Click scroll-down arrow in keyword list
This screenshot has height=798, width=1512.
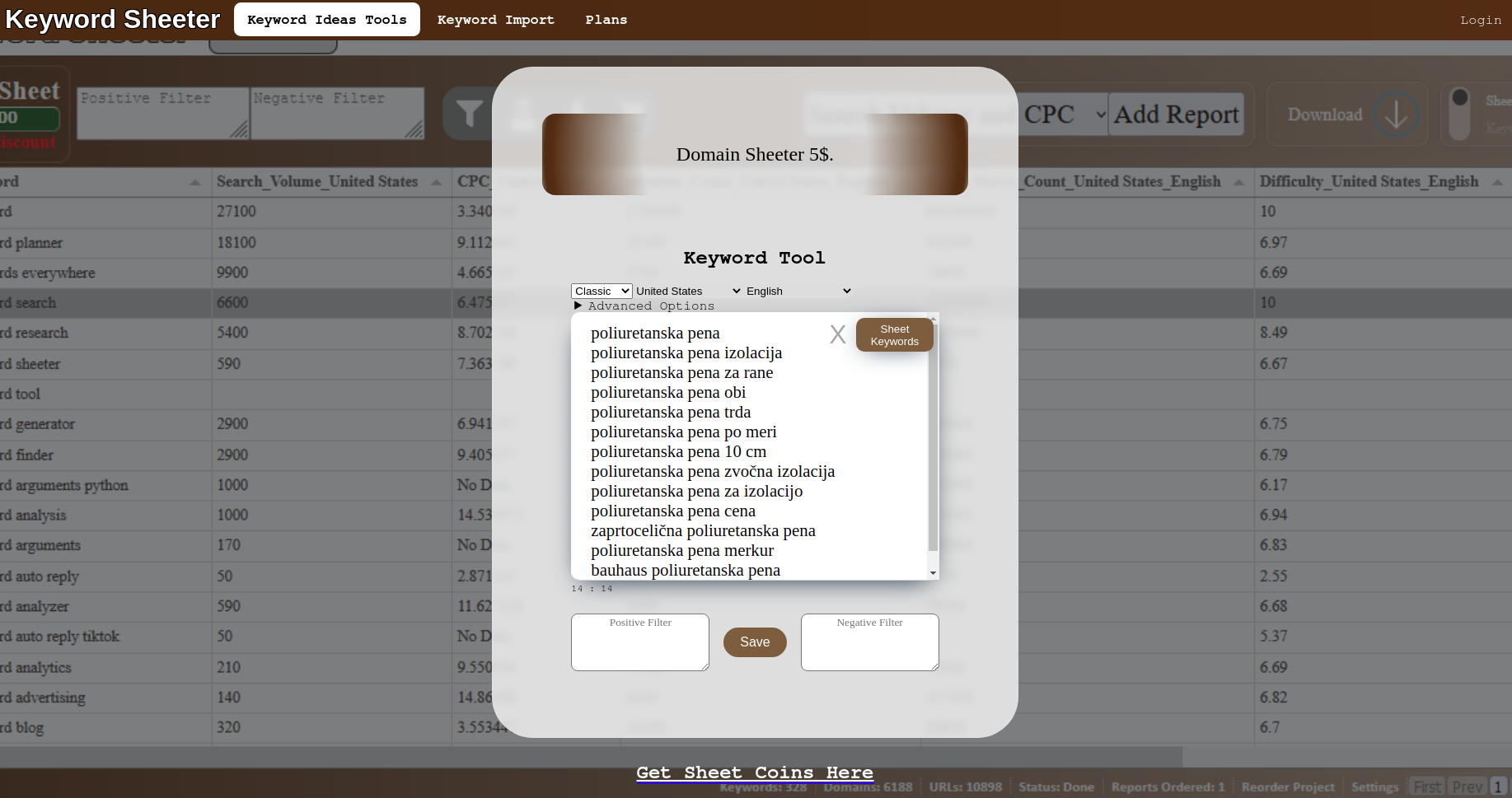[x=933, y=572]
